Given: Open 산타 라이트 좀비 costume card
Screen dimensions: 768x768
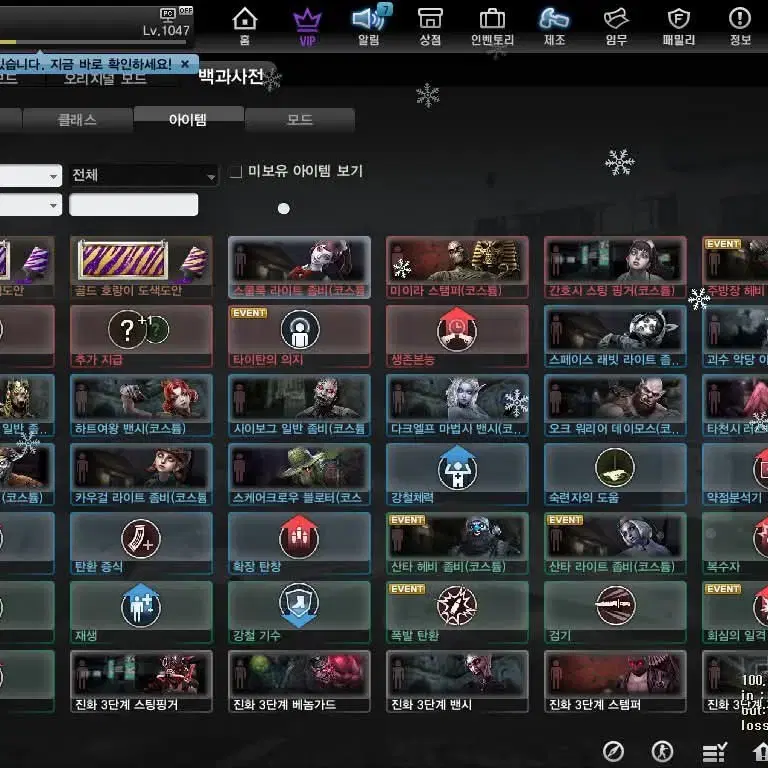Looking at the screenshot, I should click(615, 543).
